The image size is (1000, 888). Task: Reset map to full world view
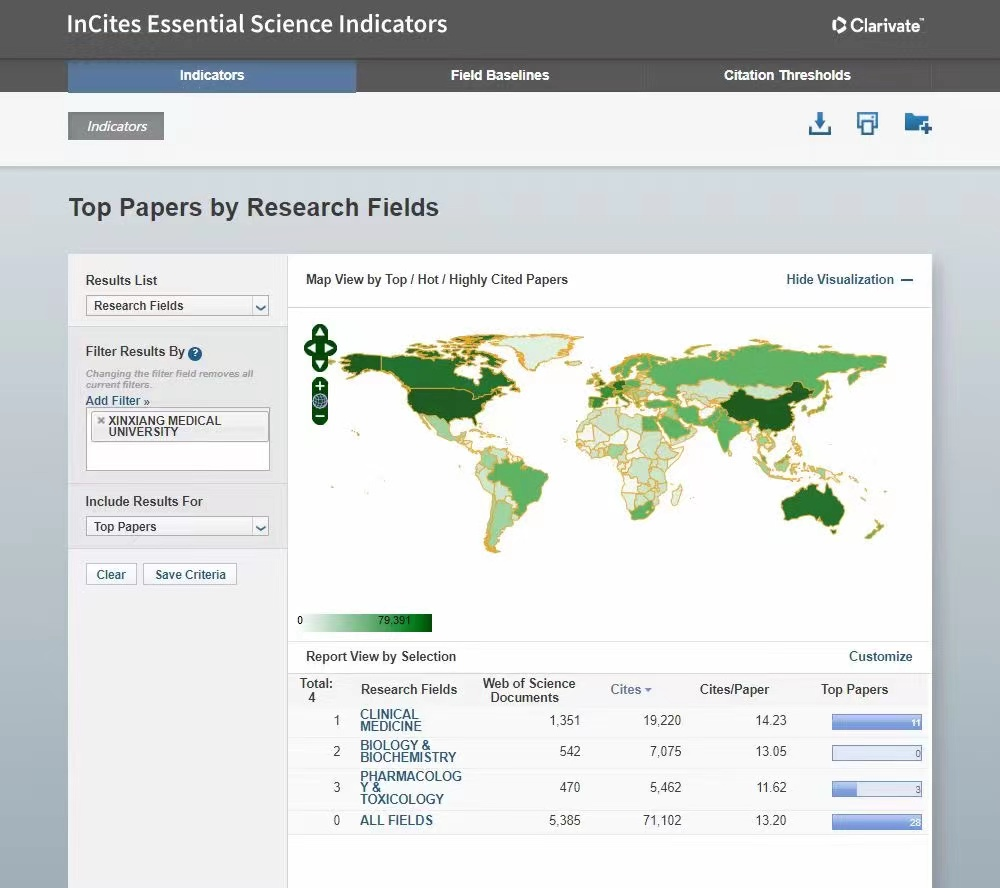[x=320, y=401]
